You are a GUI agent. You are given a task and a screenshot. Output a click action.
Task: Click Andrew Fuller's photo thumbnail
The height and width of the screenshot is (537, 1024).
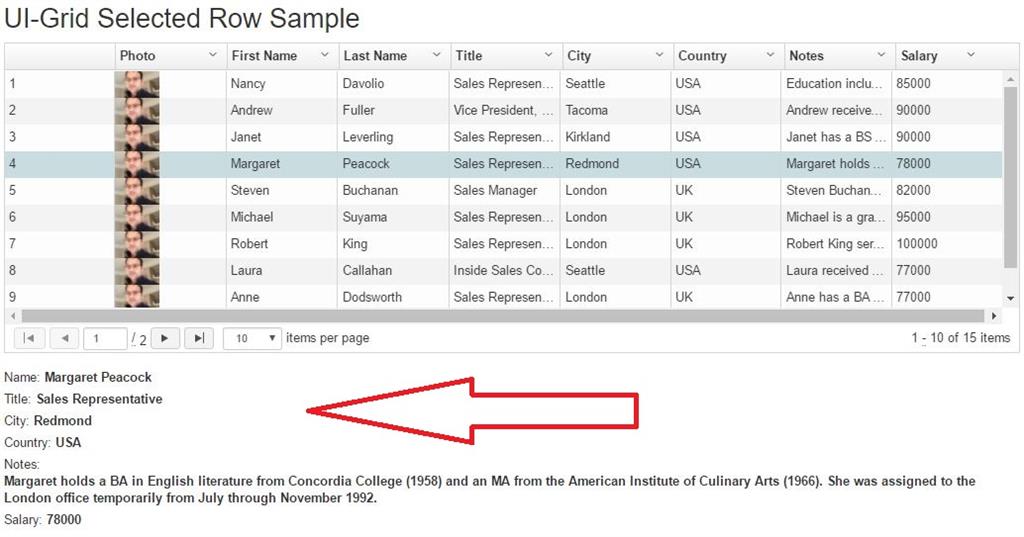pos(137,111)
